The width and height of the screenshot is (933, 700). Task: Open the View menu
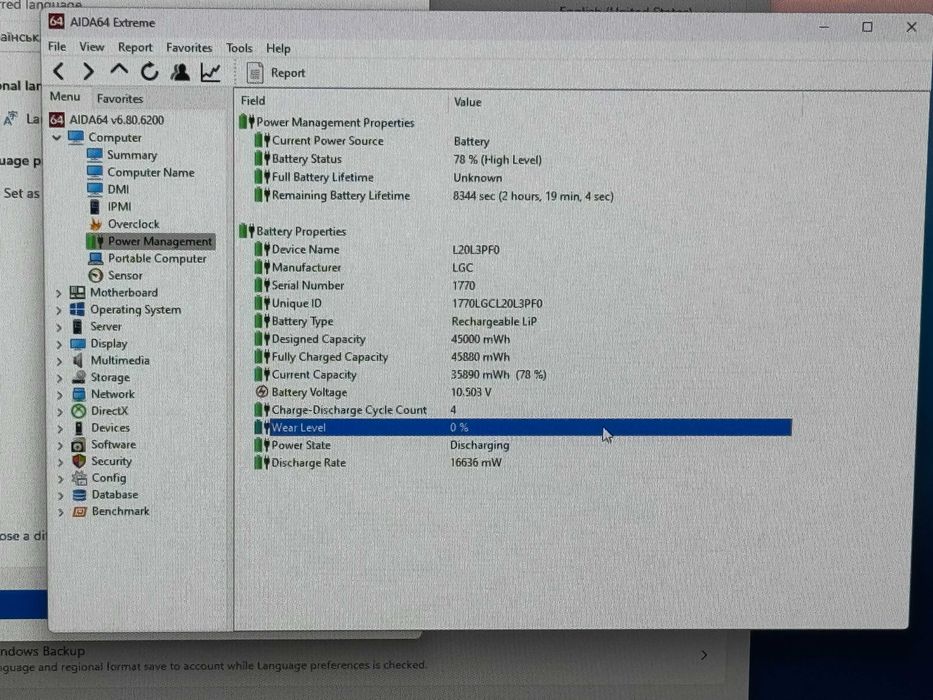click(92, 46)
